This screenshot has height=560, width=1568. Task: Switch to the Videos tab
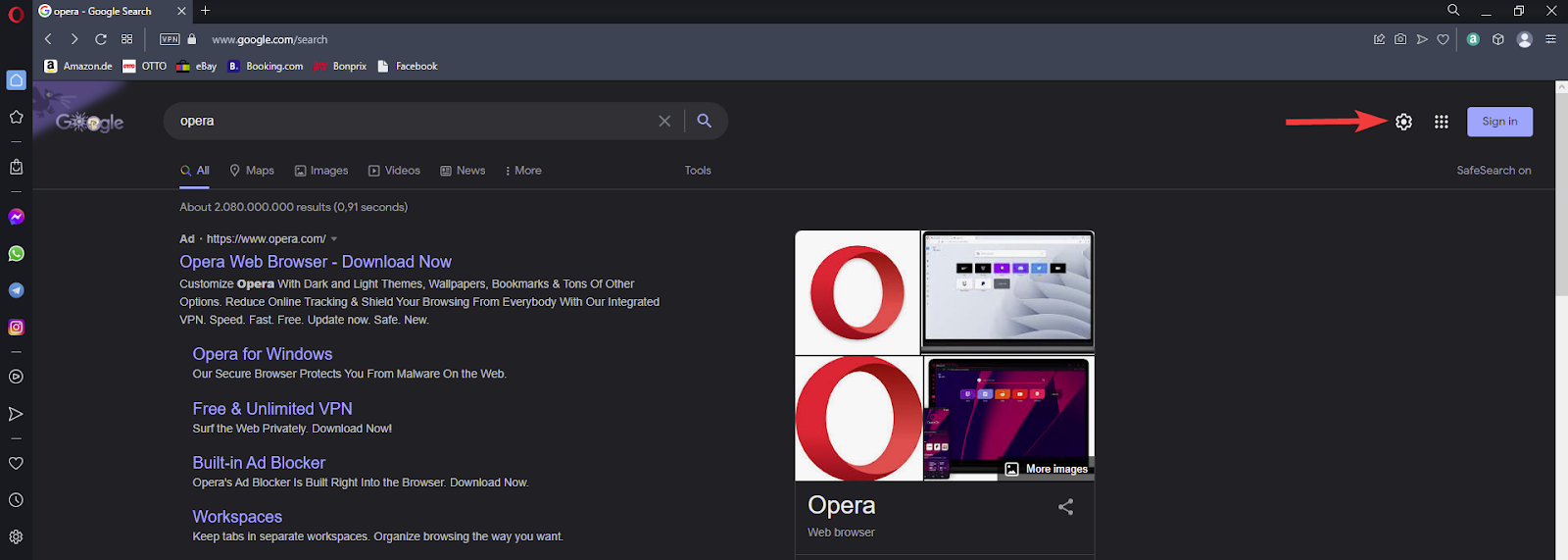click(x=394, y=171)
